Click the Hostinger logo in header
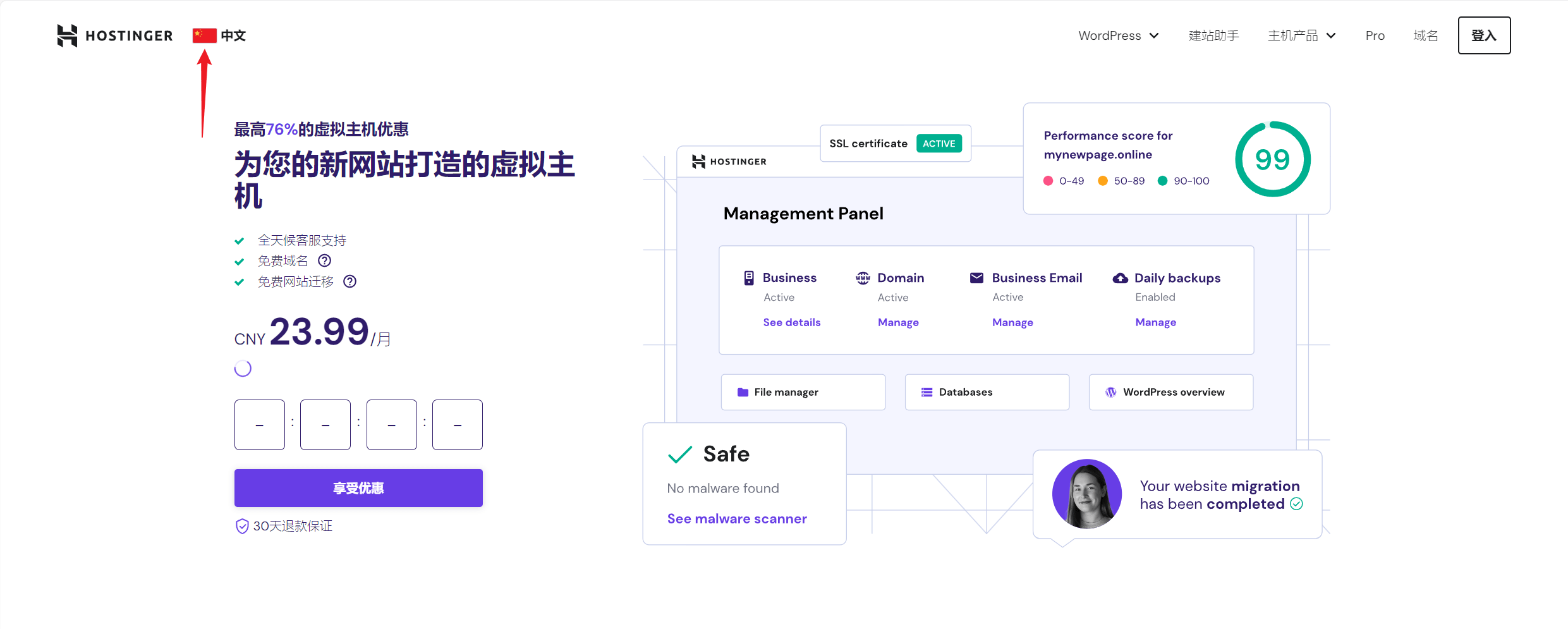 pos(114,35)
